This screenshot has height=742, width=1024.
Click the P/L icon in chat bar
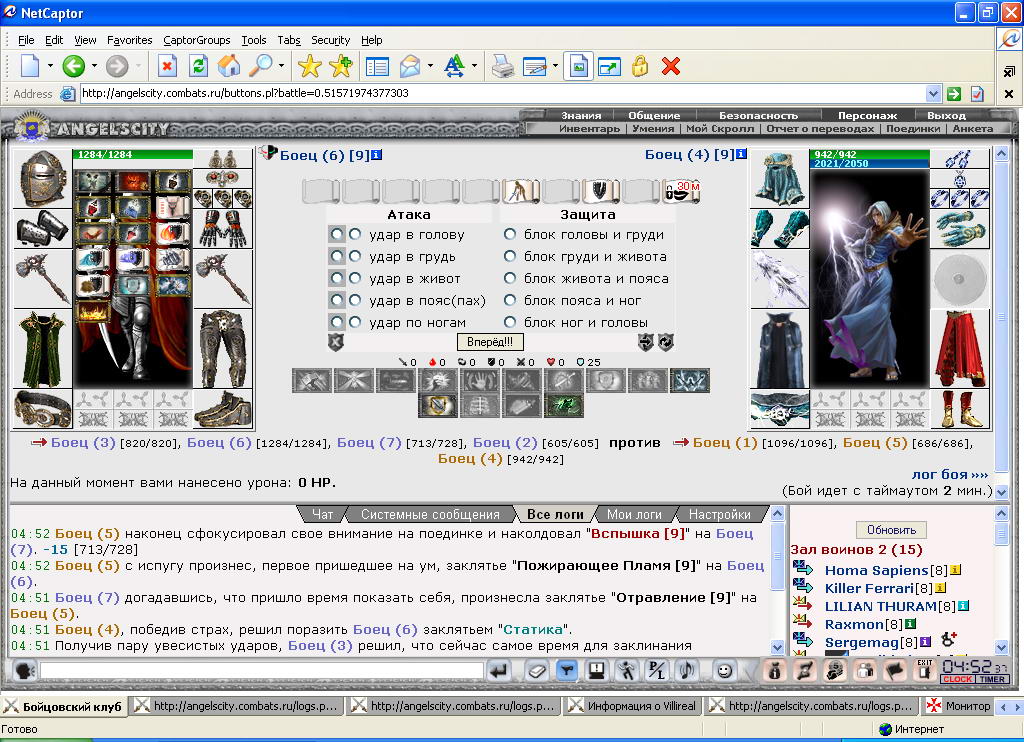pyautogui.click(x=656, y=671)
